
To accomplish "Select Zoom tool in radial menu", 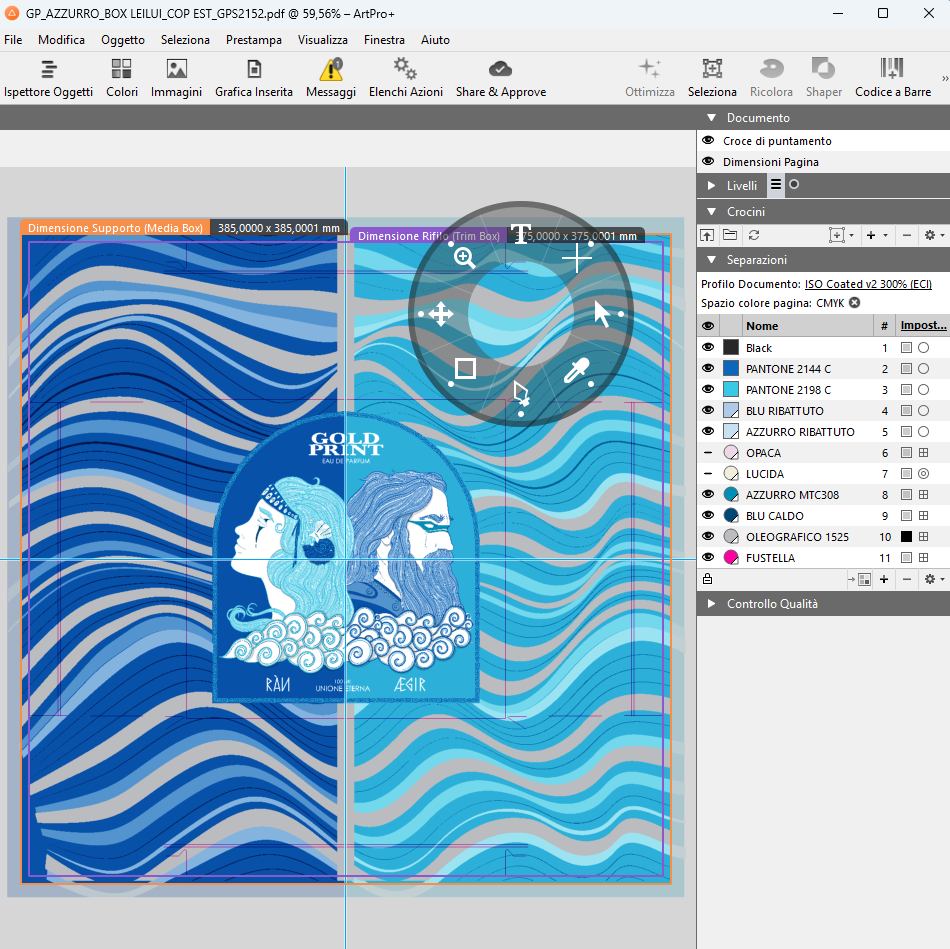I will [465, 258].
